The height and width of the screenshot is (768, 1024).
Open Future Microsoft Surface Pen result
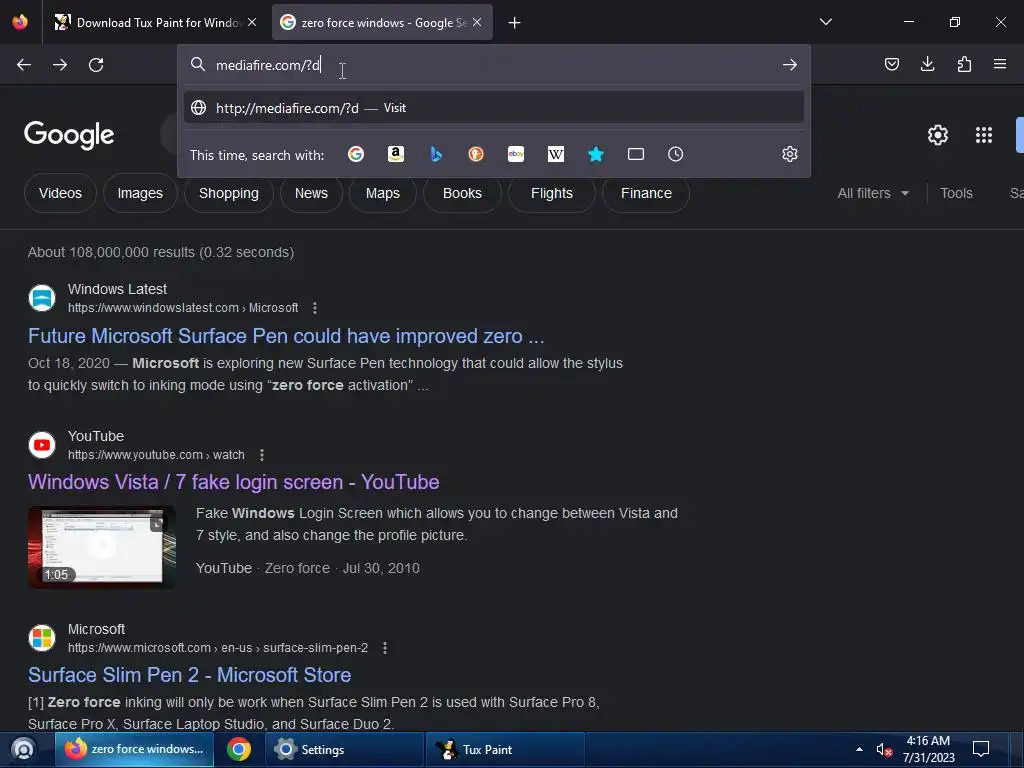tap(286, 336)
